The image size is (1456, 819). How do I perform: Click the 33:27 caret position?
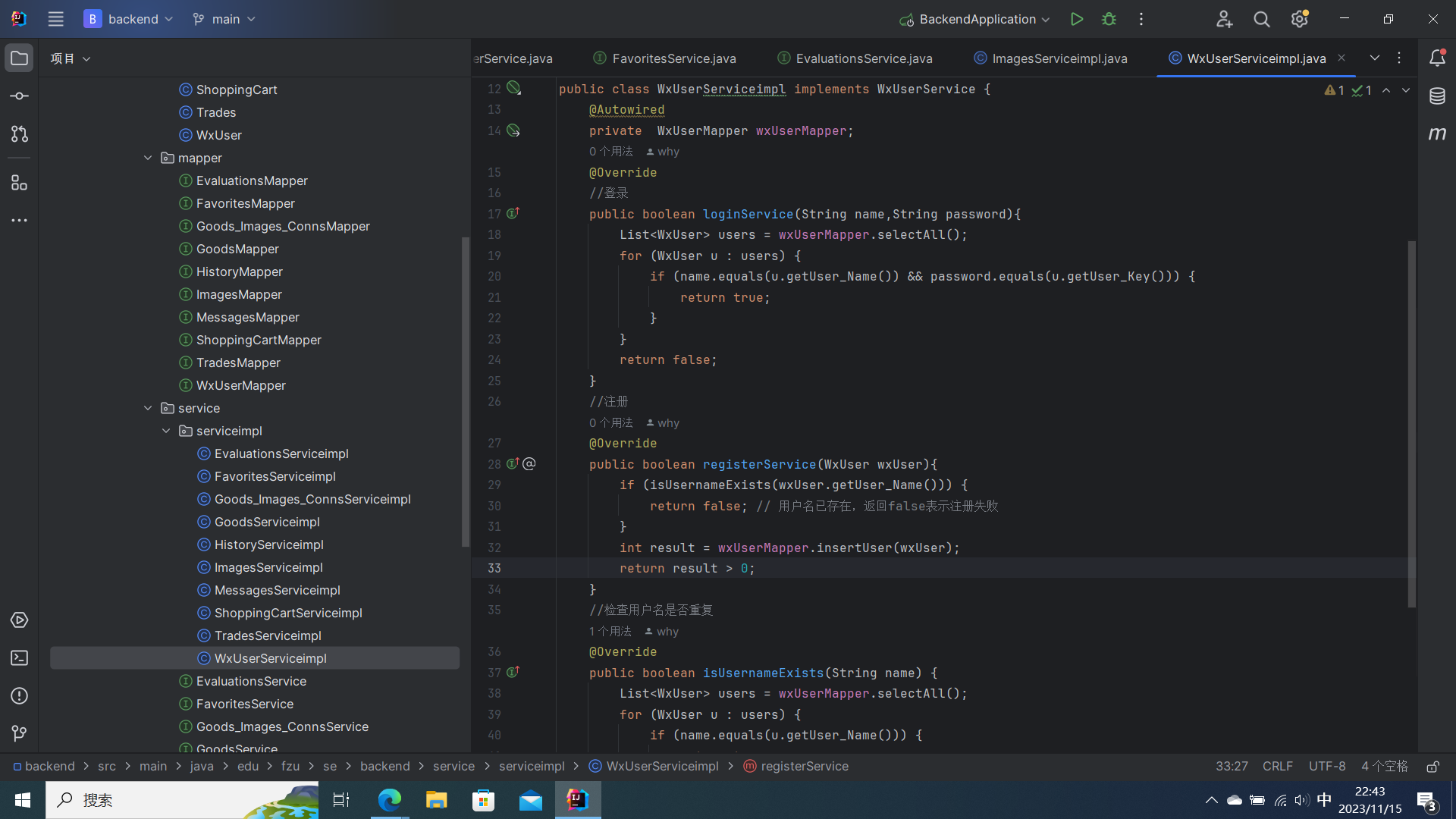click(1232, 767)
